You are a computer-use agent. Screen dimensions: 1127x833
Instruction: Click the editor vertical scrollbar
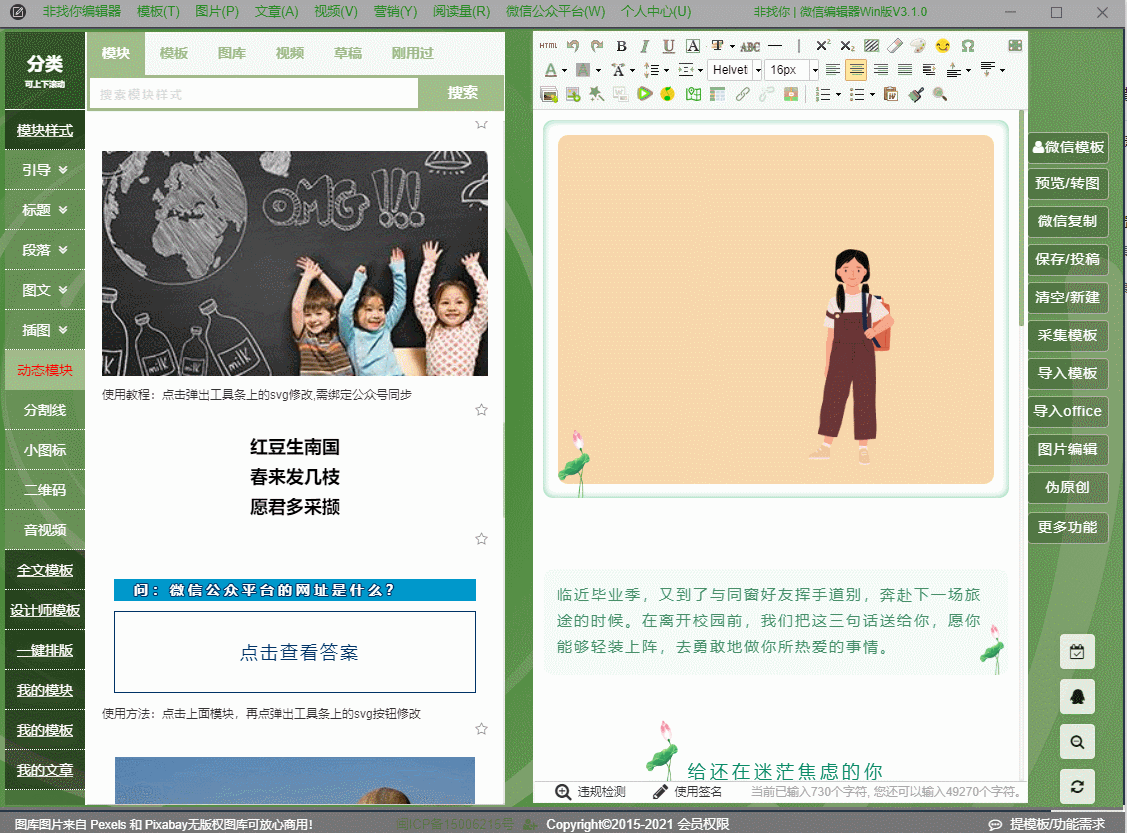[1022, 218]
